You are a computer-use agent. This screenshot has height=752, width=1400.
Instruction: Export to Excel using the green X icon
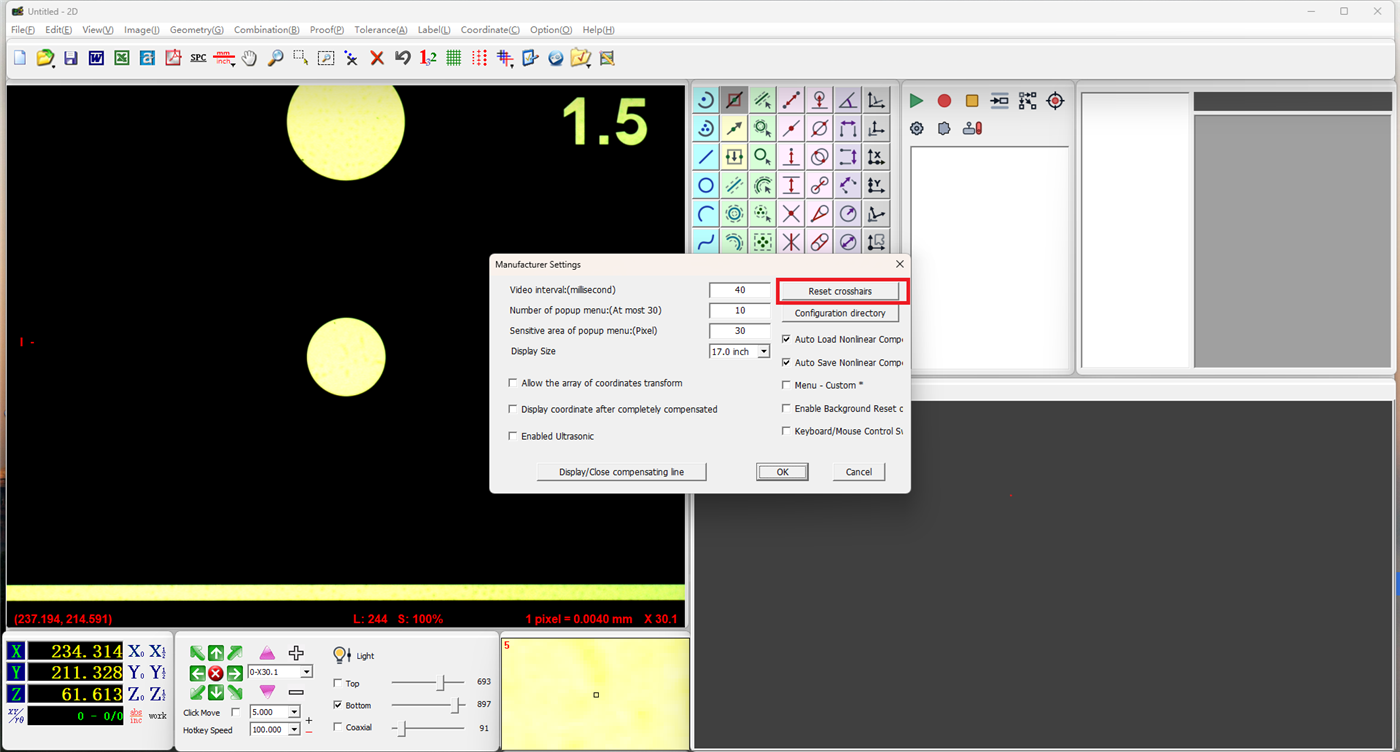122,58
